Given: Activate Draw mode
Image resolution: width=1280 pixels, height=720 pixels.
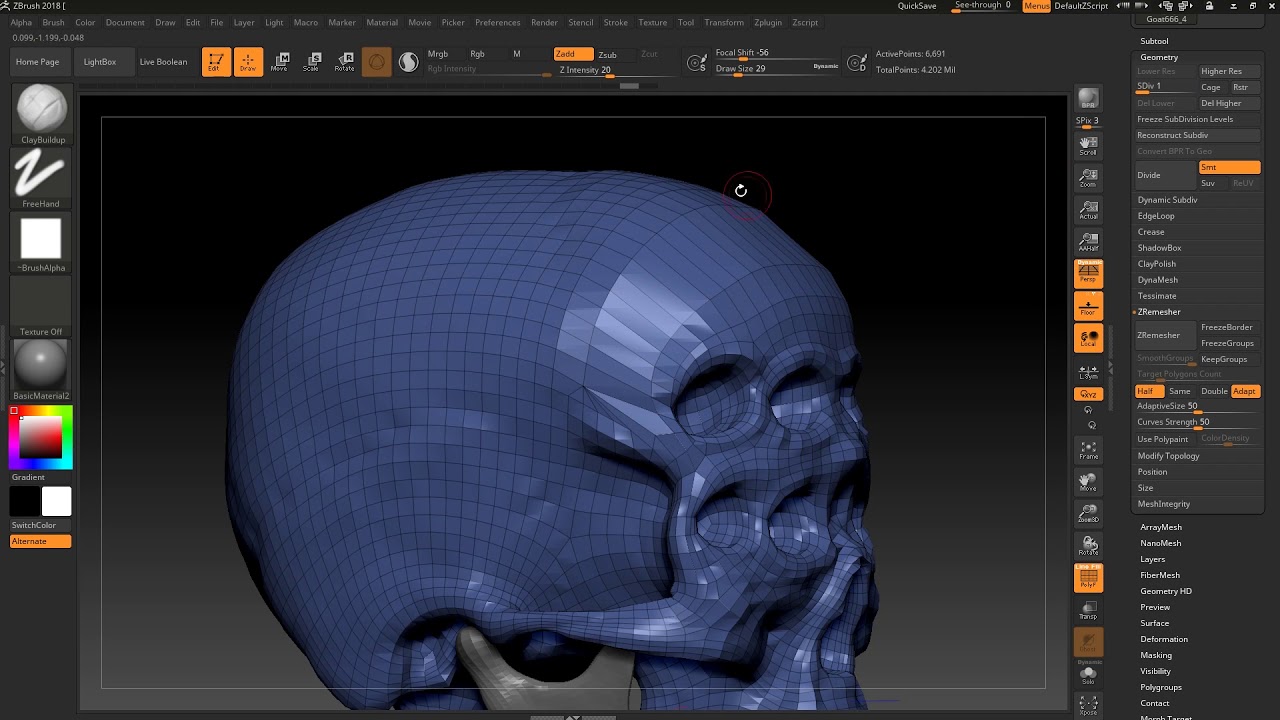Looking at the screenshot, I should pyautogui.click(x=248, y=62).
